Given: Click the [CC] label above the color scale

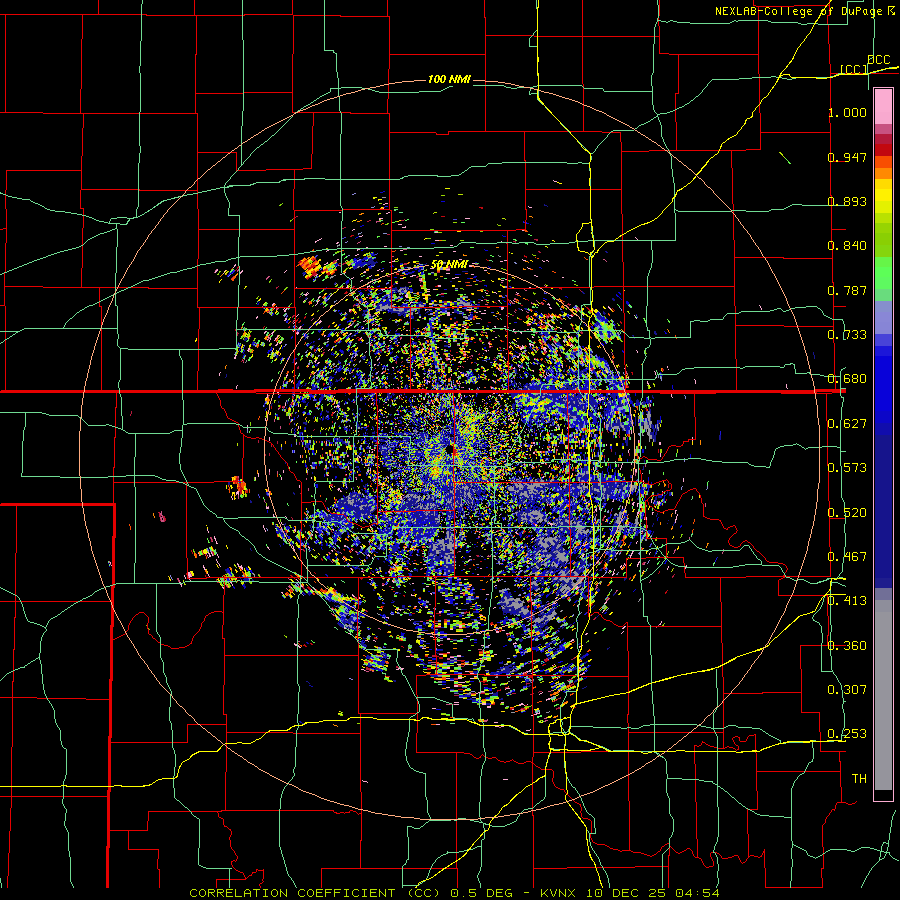Looking at the screenshot, I should [854, 69].
